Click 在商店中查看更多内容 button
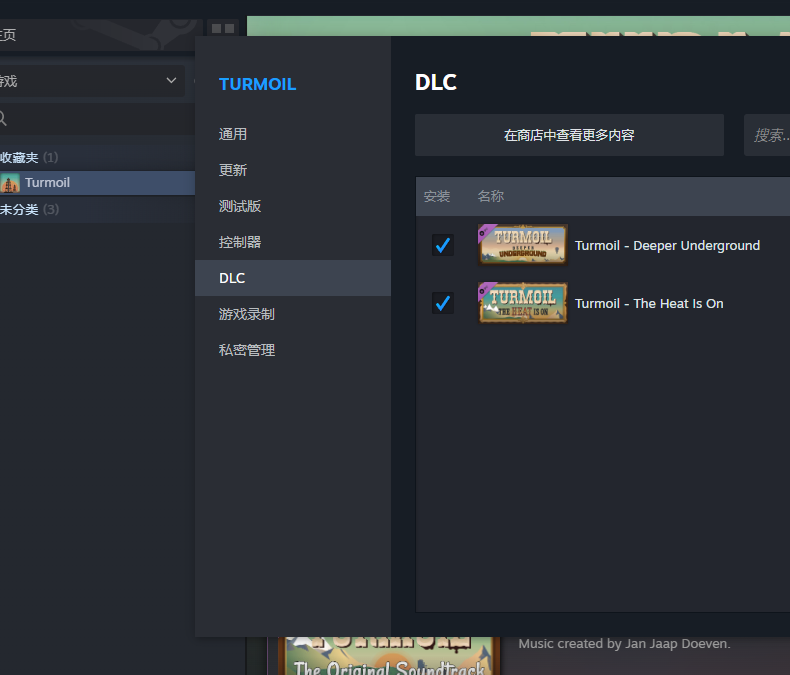790x675 pixels. pyautogui.click(x=569, y=135)
